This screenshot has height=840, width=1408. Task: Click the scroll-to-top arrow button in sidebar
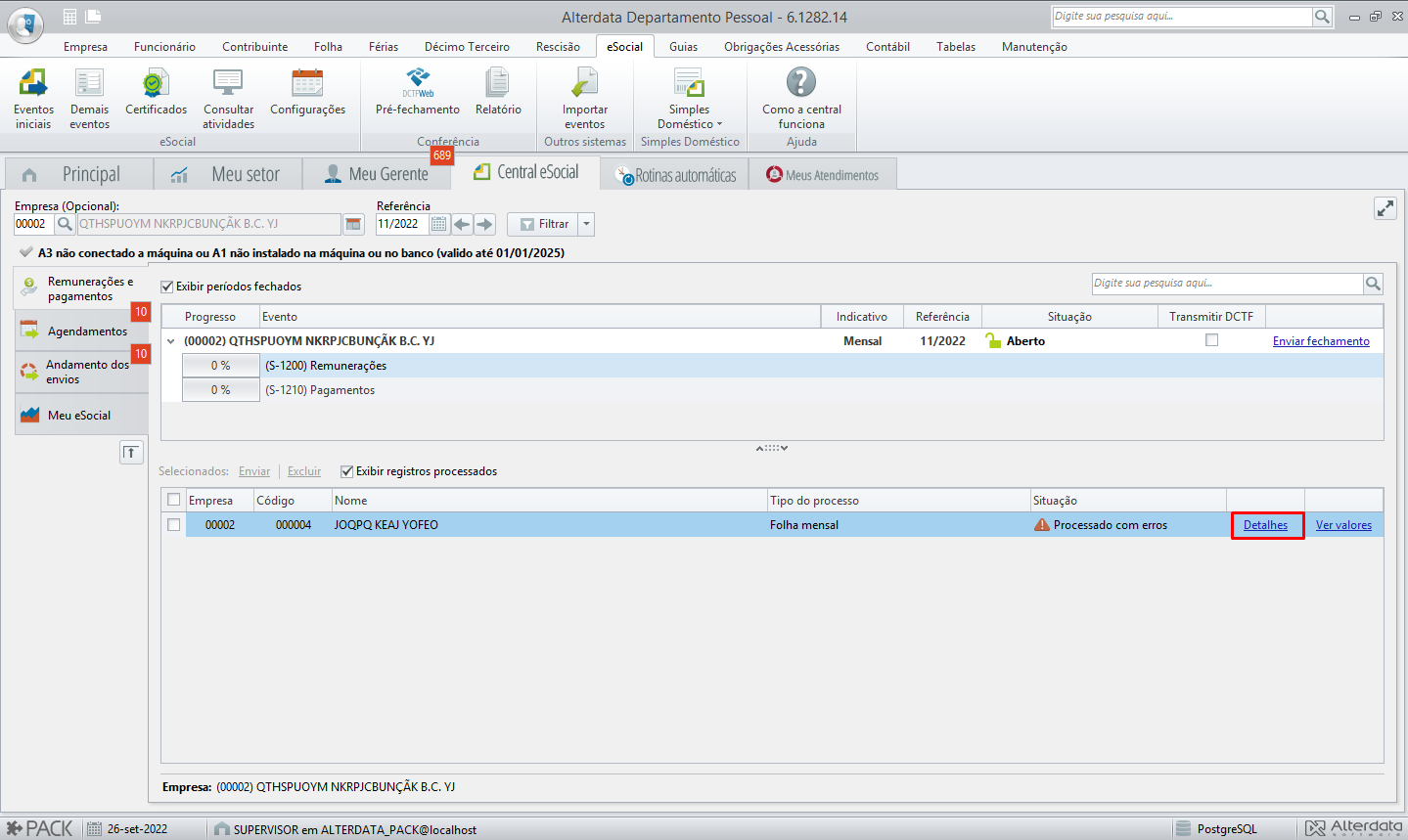pos(131,453)
